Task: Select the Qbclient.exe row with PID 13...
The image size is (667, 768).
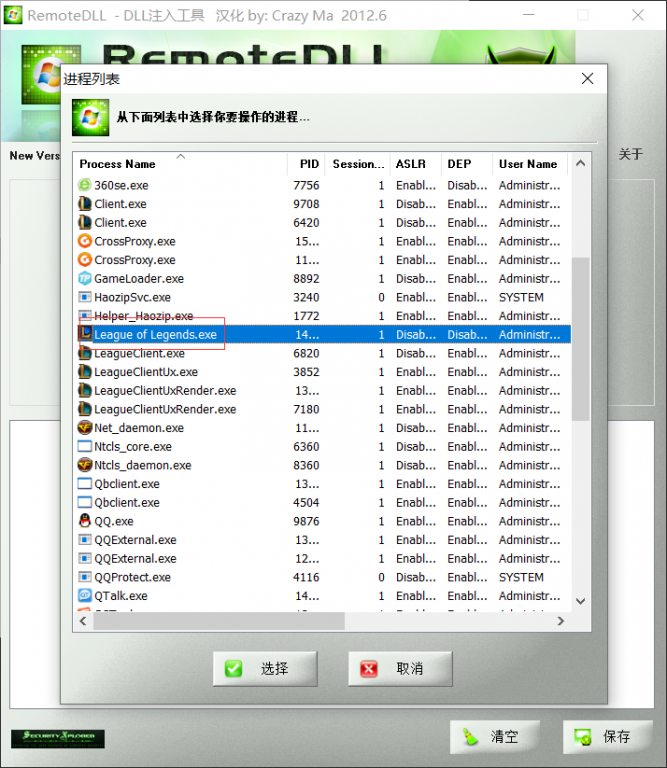Action: coord(322,483)
